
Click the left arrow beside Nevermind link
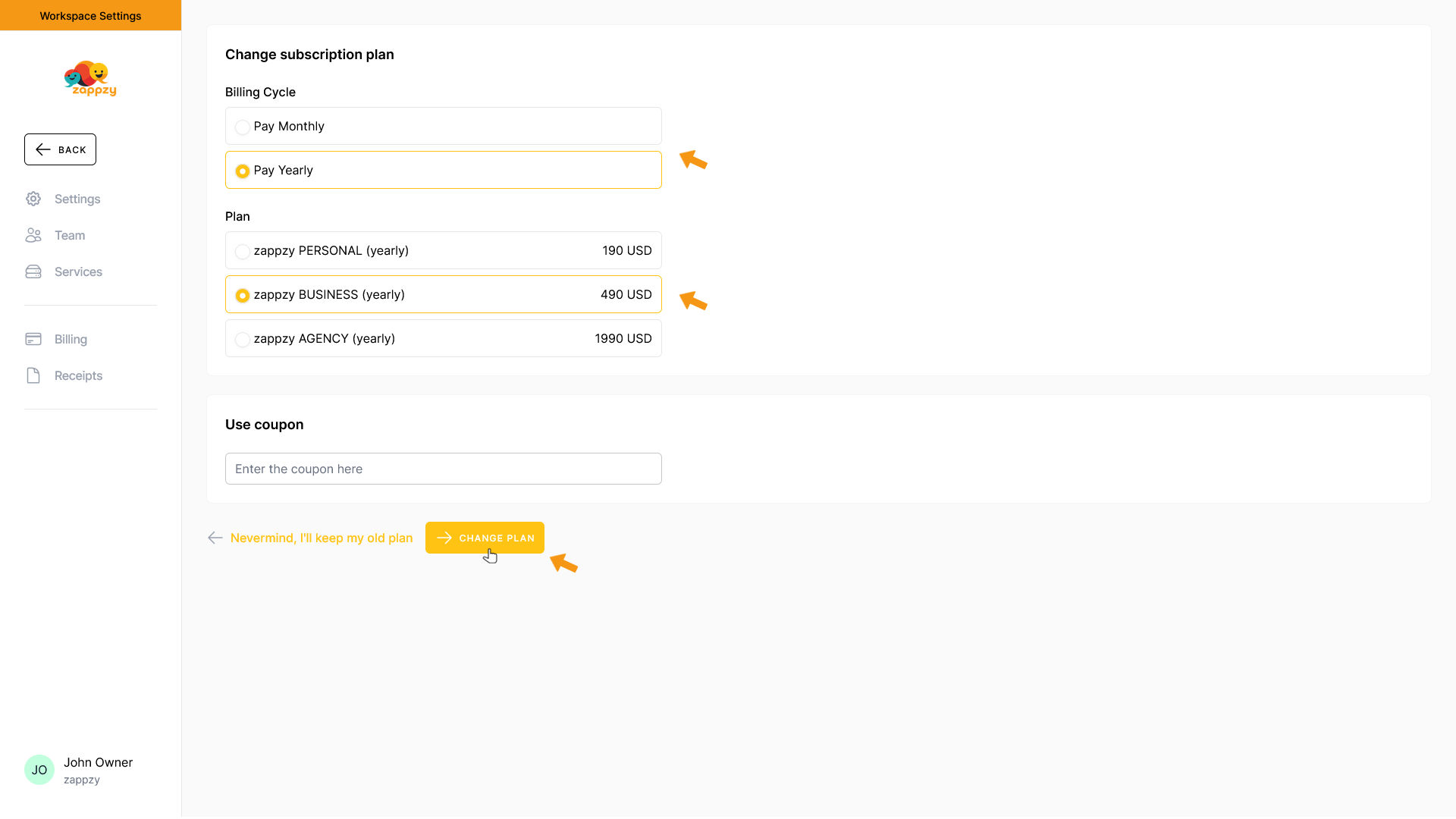click(215, 538)
